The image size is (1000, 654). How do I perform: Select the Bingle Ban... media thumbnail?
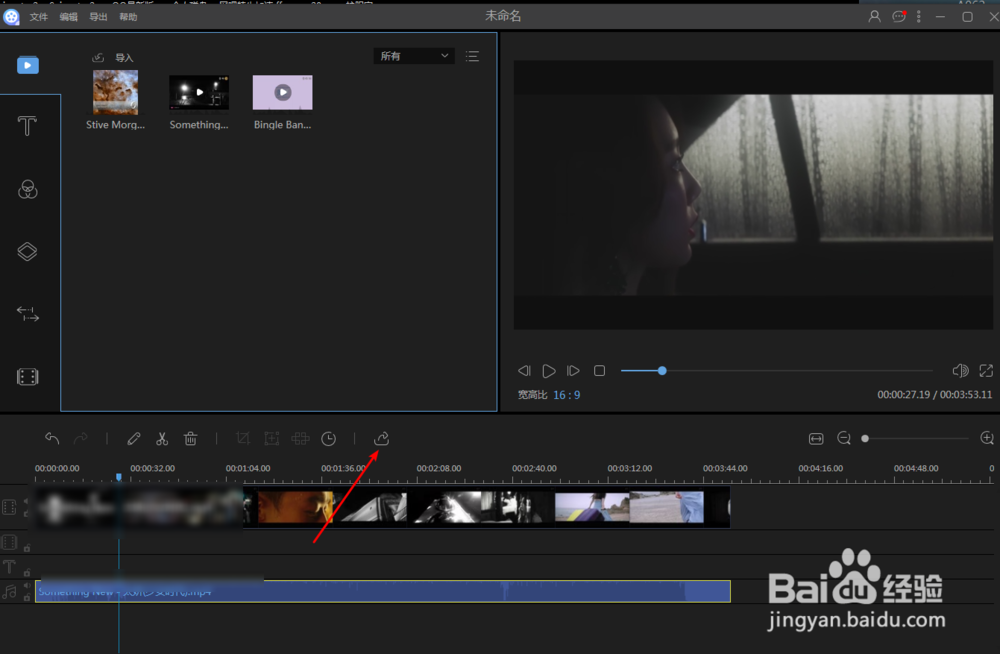[283, 93]
